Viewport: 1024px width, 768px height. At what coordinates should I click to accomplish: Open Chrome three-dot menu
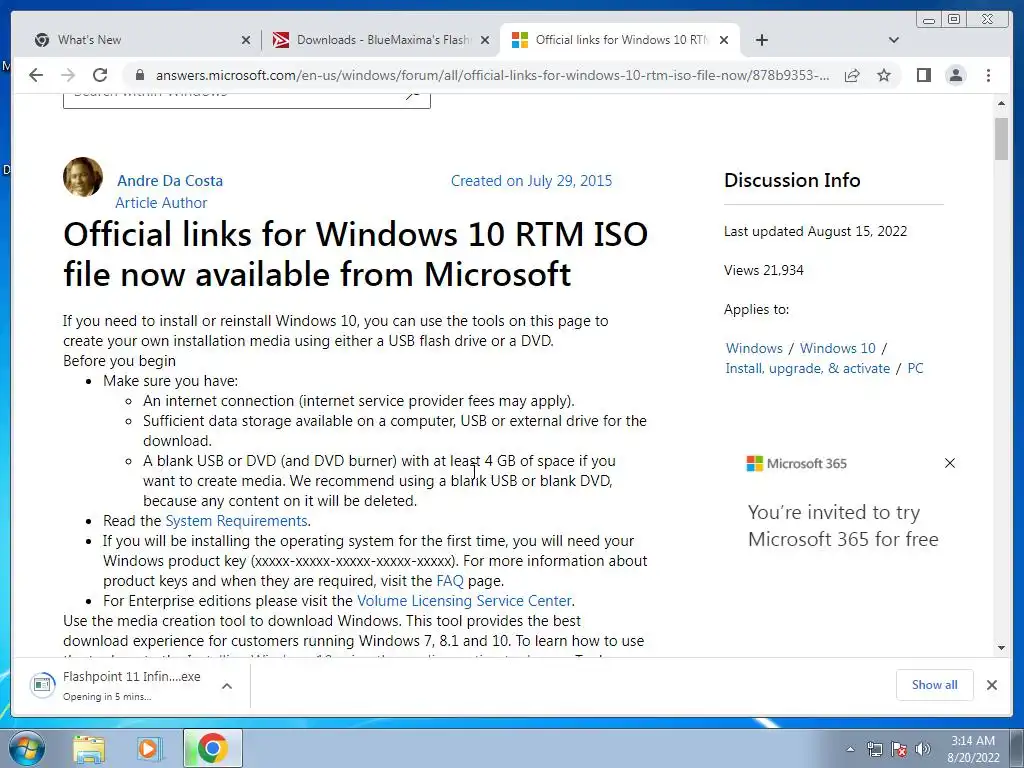point(988,75)
